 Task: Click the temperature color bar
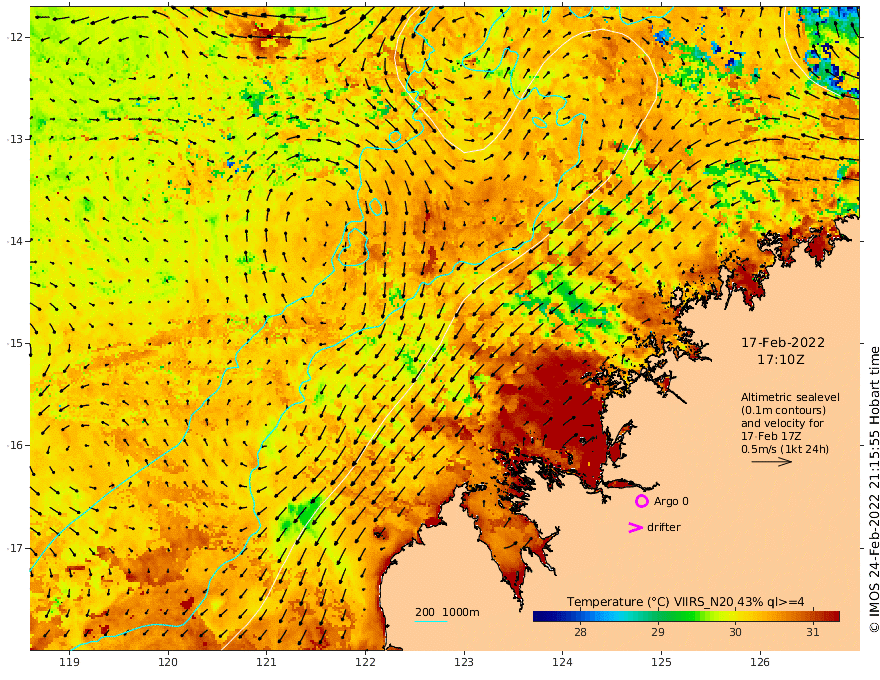click(686, 617)
